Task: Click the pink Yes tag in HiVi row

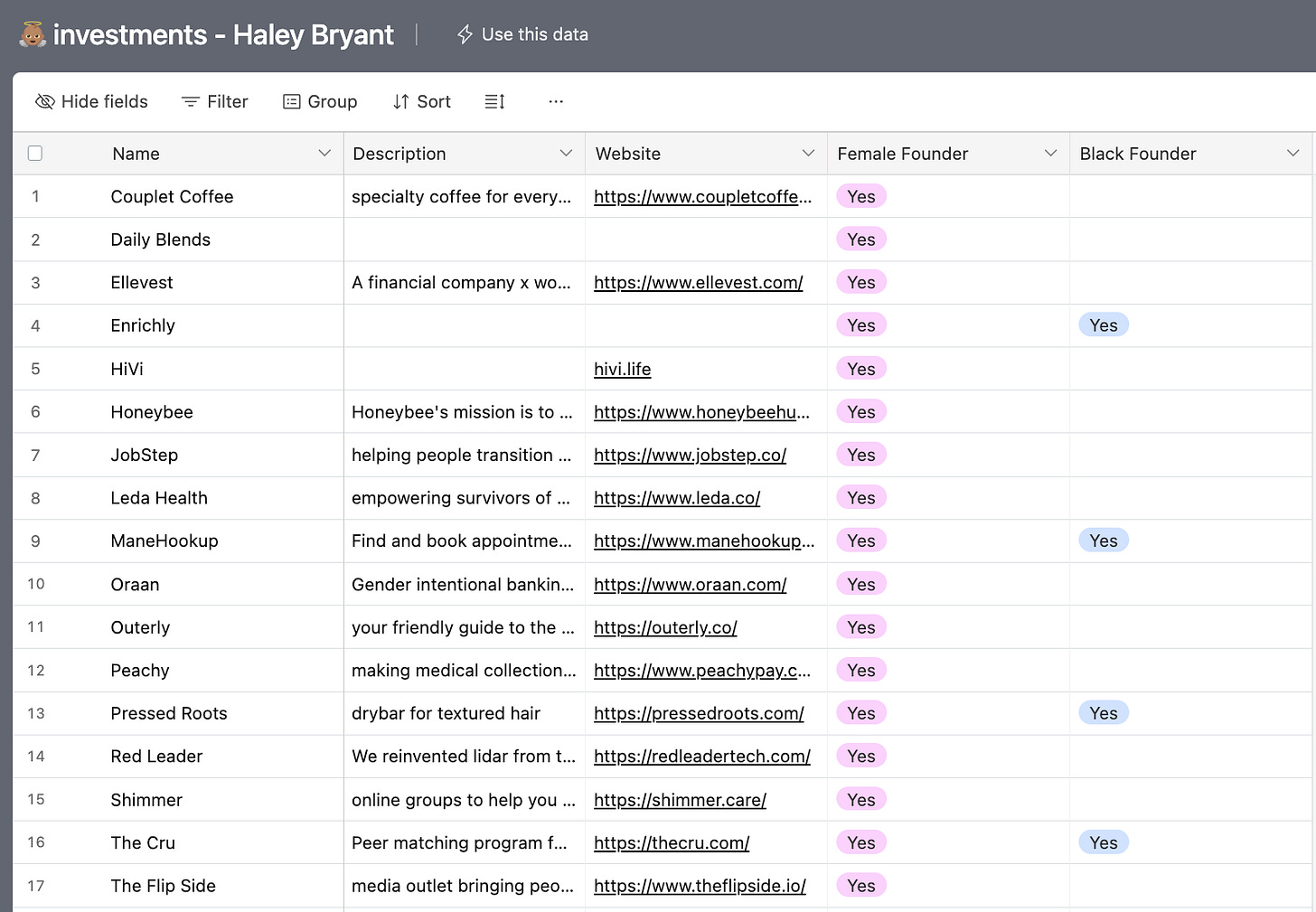Action: pyautogui.click(x=860, y=369)
